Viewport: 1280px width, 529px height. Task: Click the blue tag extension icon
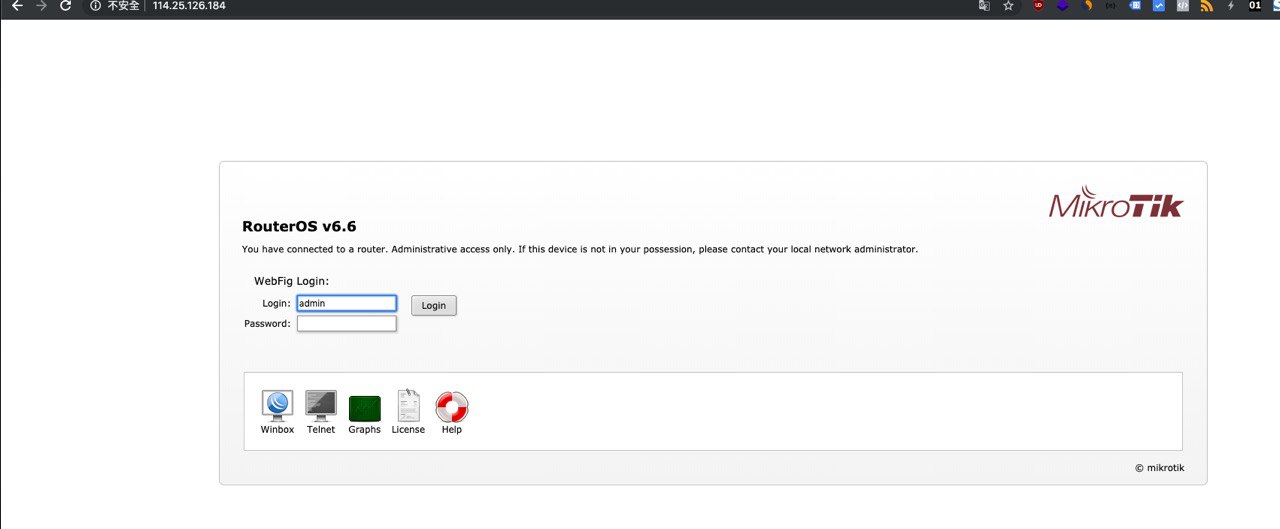click(x=1134, y=5)
